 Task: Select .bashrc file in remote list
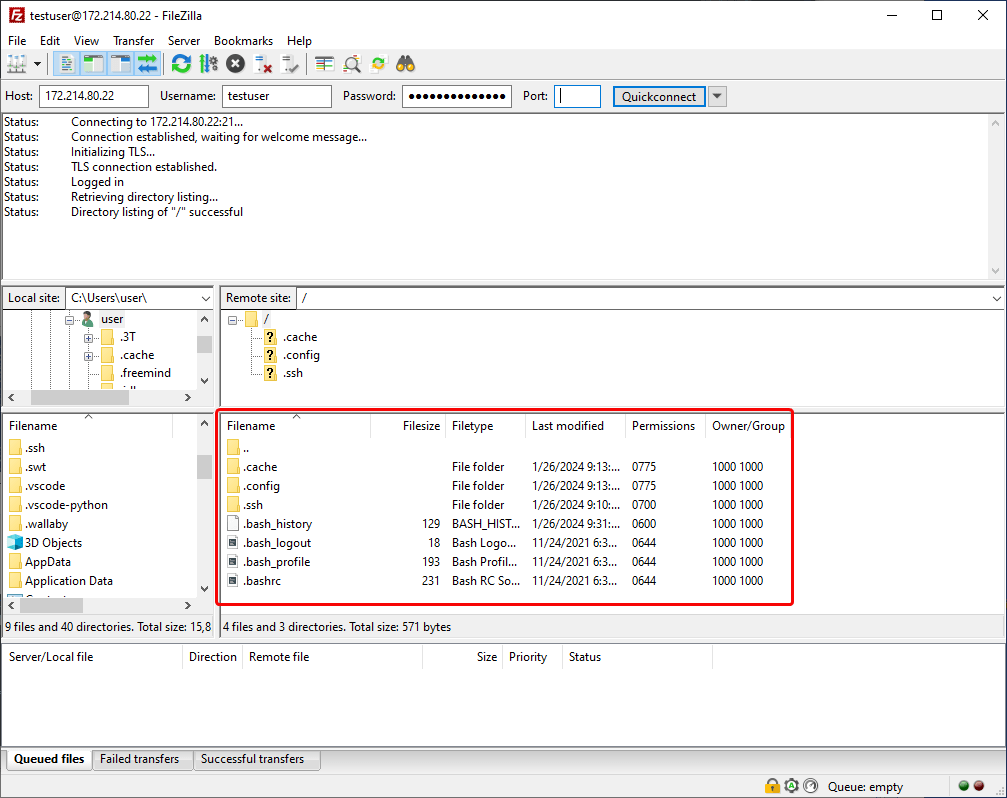[261, 581]
